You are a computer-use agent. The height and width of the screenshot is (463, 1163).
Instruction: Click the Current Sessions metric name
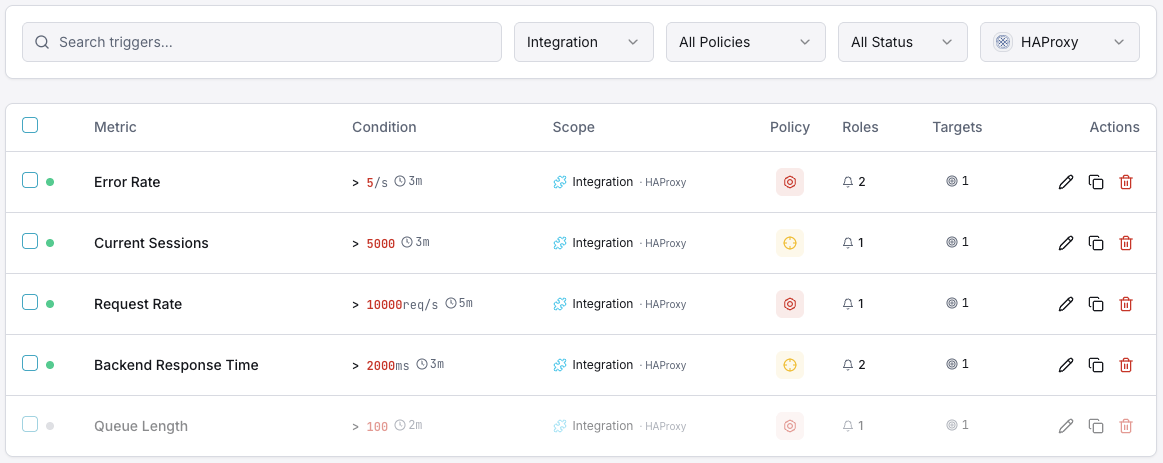coord(151,243)
